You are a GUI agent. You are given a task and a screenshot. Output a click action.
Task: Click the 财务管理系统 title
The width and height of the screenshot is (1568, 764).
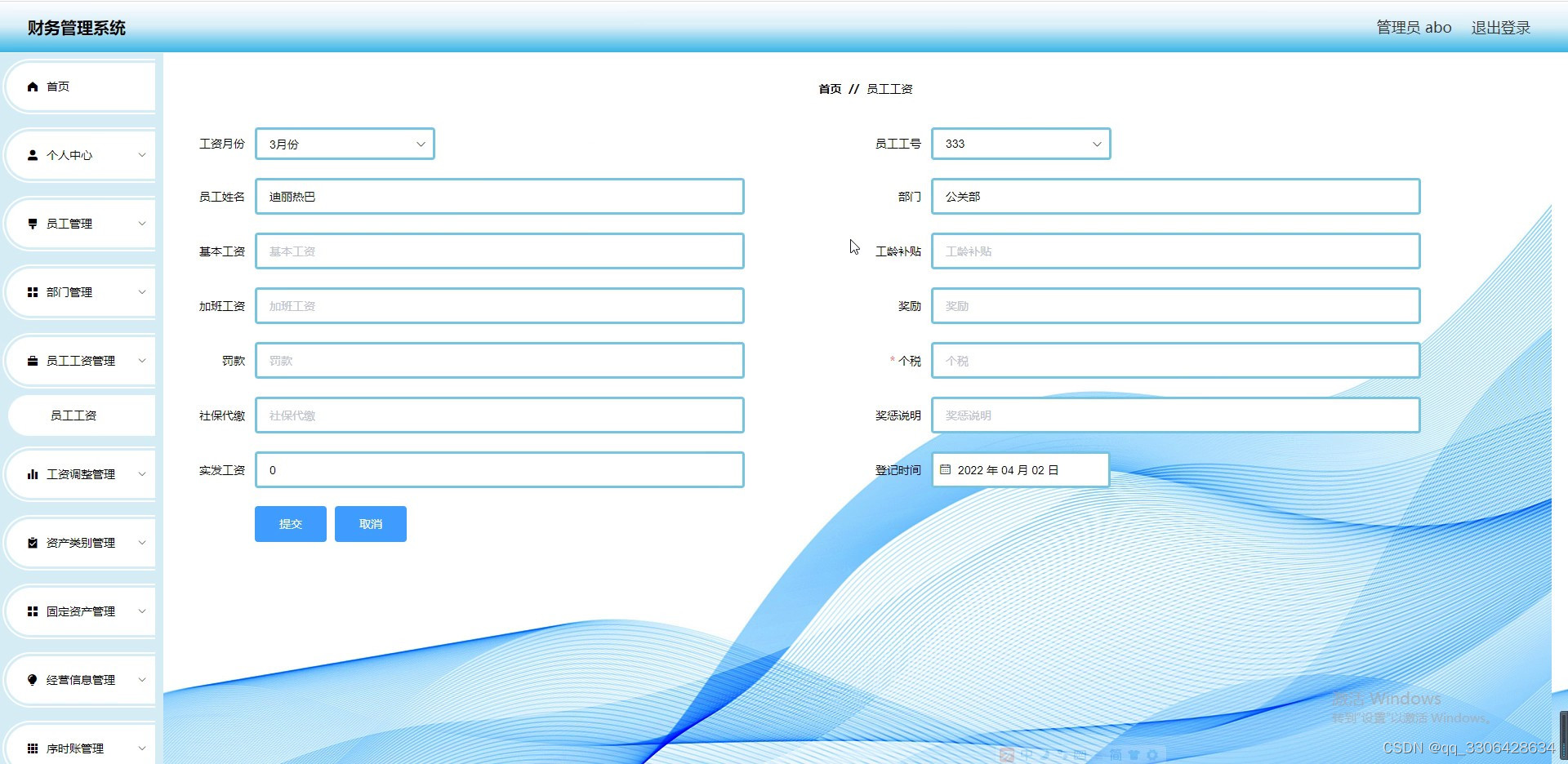(x=77, y=28)
